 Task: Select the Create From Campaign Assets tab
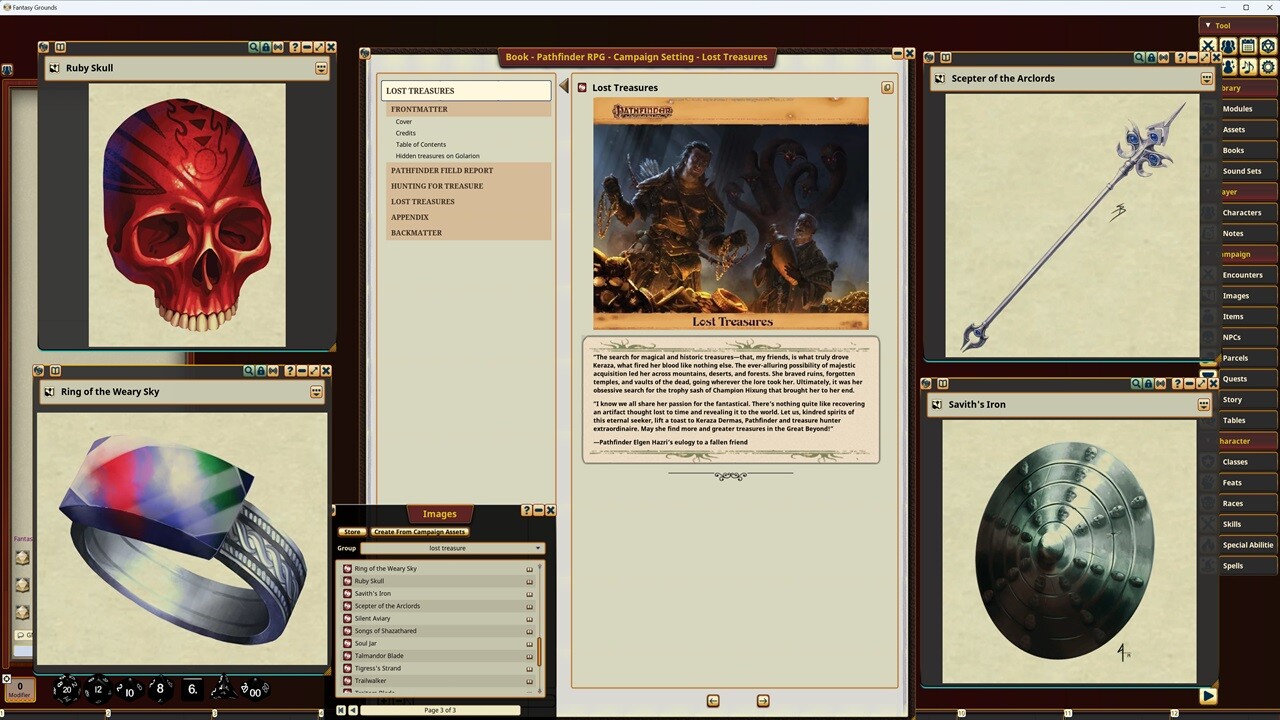(x=419, y=531)
